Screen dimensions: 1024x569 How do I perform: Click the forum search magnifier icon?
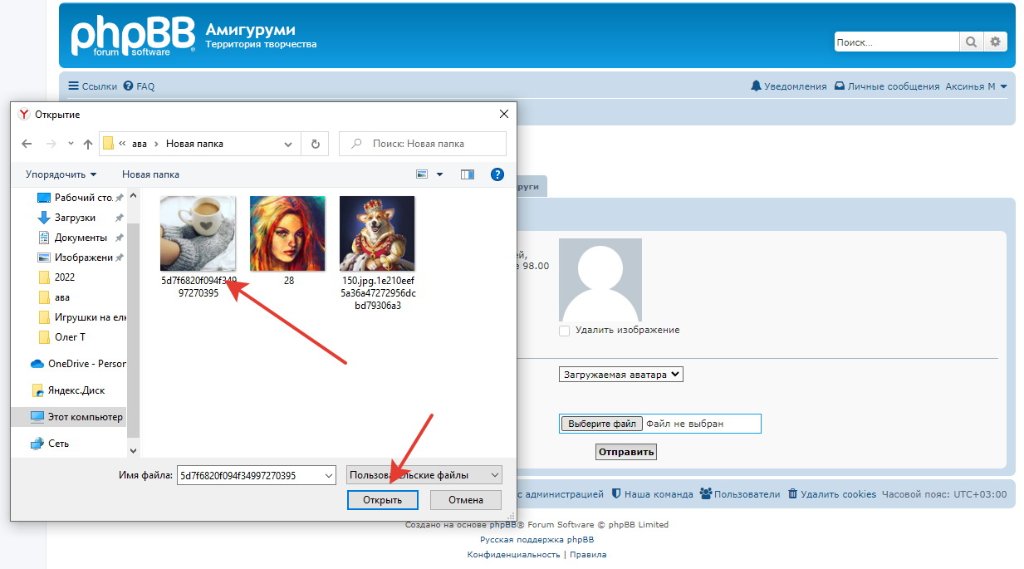click(971, 42)
